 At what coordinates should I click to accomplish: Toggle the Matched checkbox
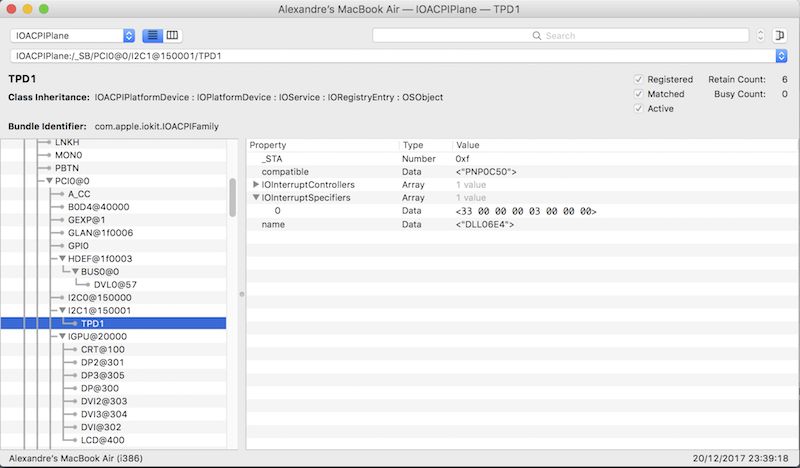coord(638,94)
